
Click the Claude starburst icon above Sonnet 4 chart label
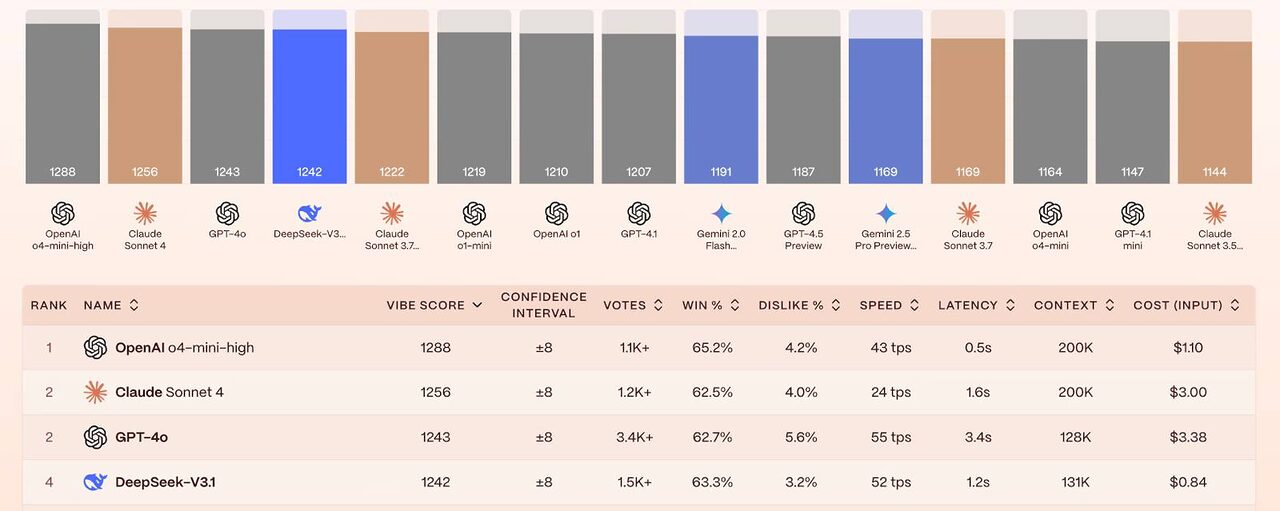(x=145, y=213)
